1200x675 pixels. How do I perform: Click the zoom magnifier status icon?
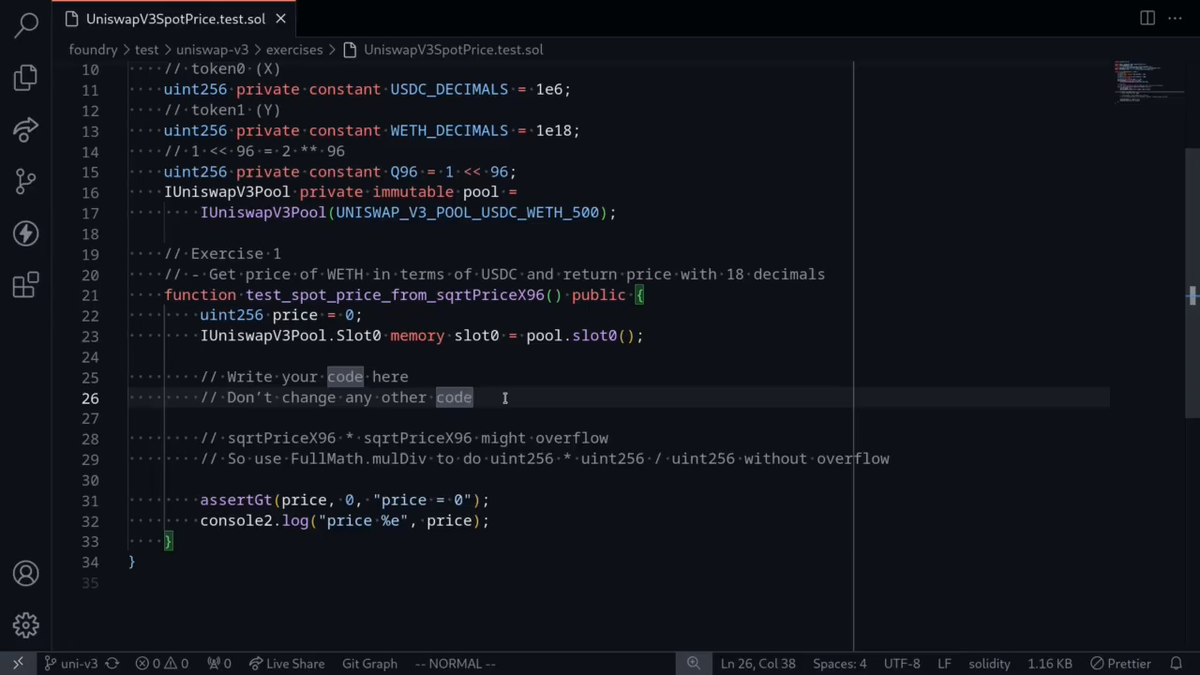693,663
